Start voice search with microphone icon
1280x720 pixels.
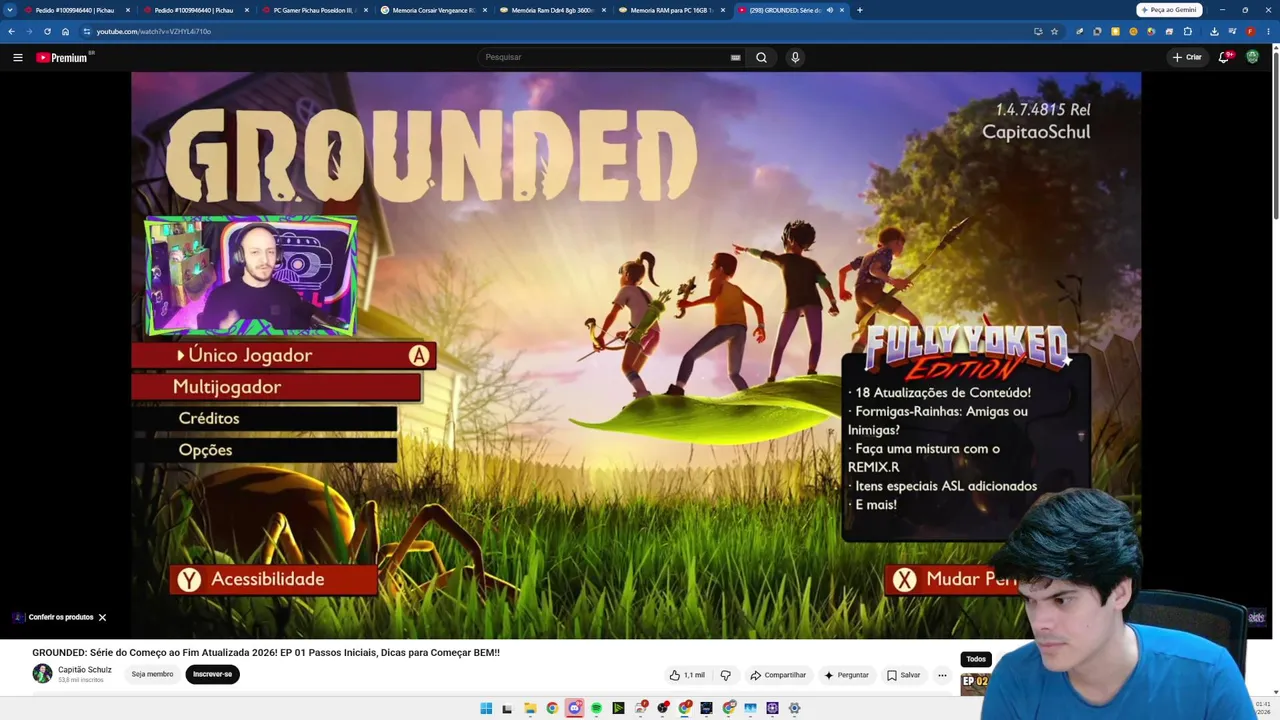(795, 57)
